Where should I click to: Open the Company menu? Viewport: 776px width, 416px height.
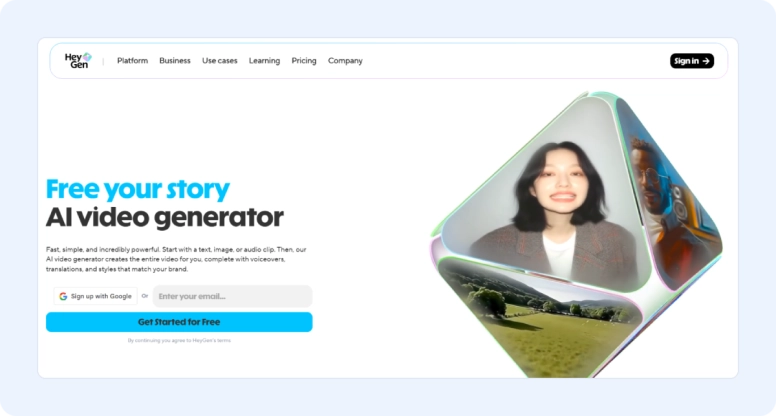point(345,60)
